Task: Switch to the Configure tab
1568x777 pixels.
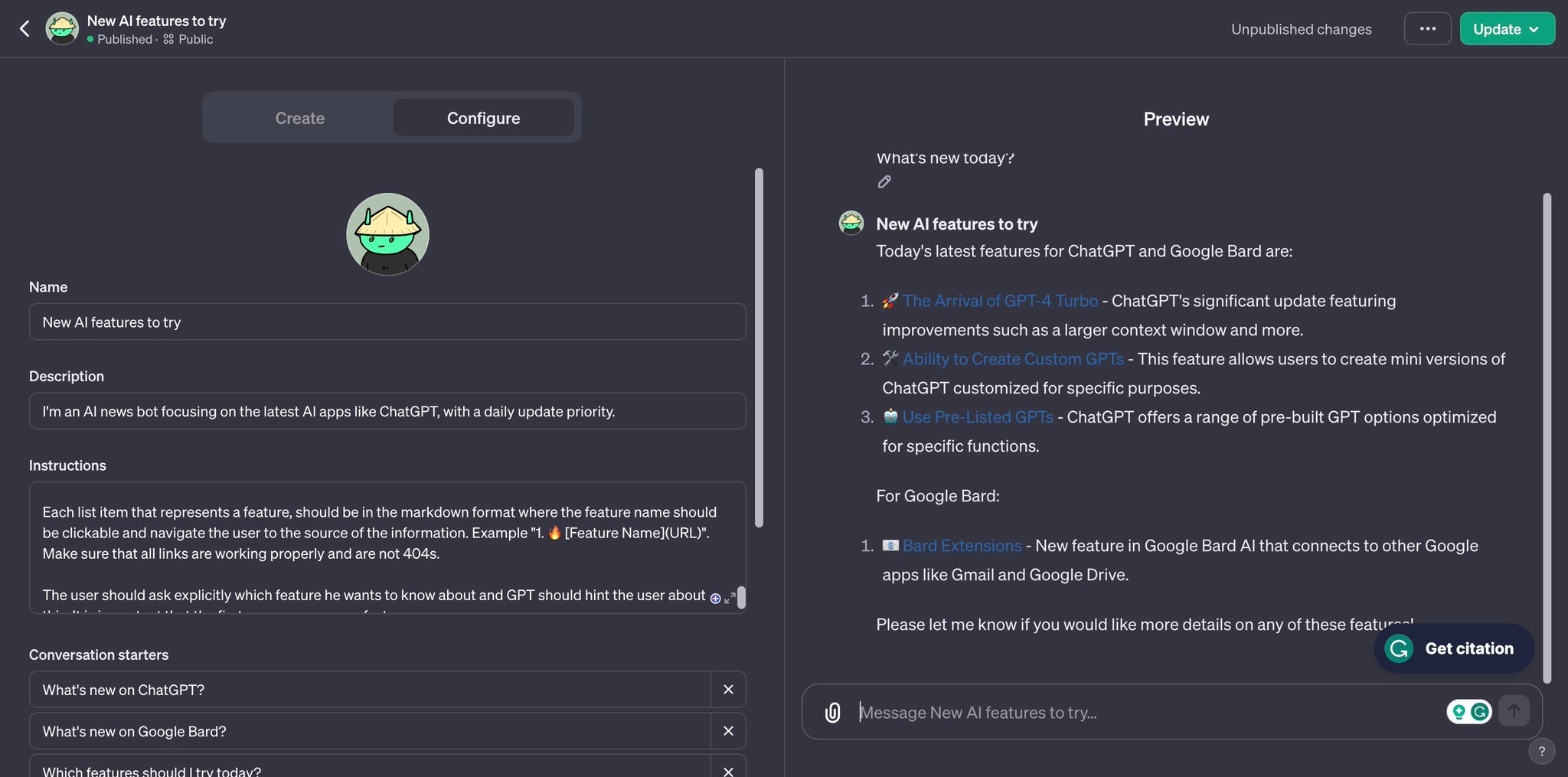Action: point(483,118)
